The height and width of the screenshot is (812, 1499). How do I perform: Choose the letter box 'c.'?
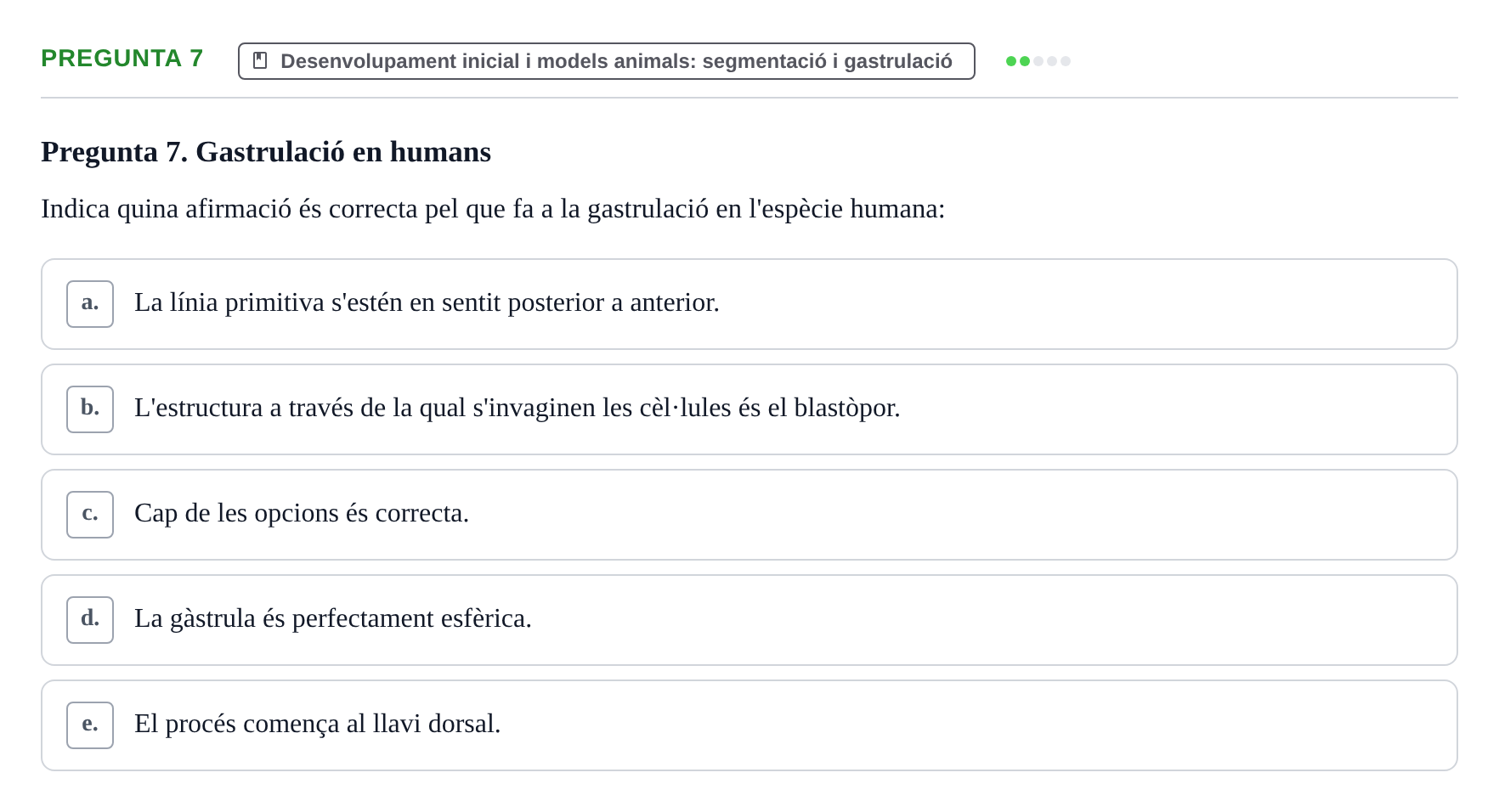(x=90, y=515)
